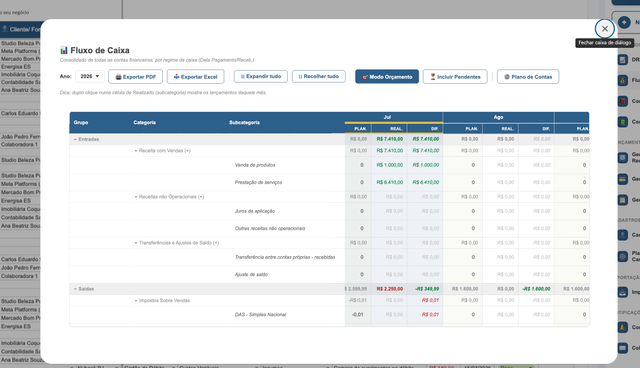Click the Grupo column header
640x368 pixels.
click(81, 122)
